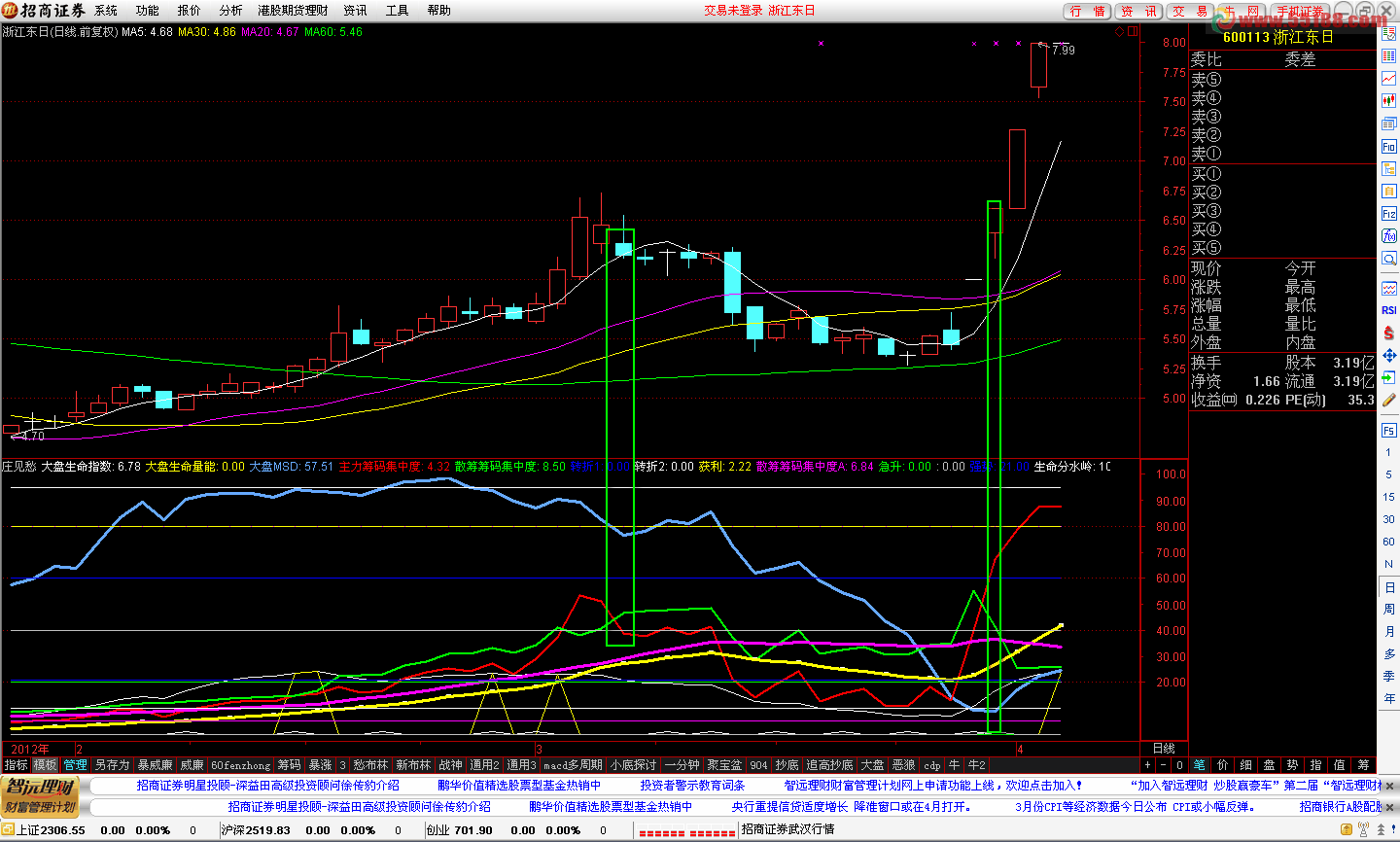1400x842 pixels.
Task: Open the f(x) formula icon
Action: (x=1388, y=236)
